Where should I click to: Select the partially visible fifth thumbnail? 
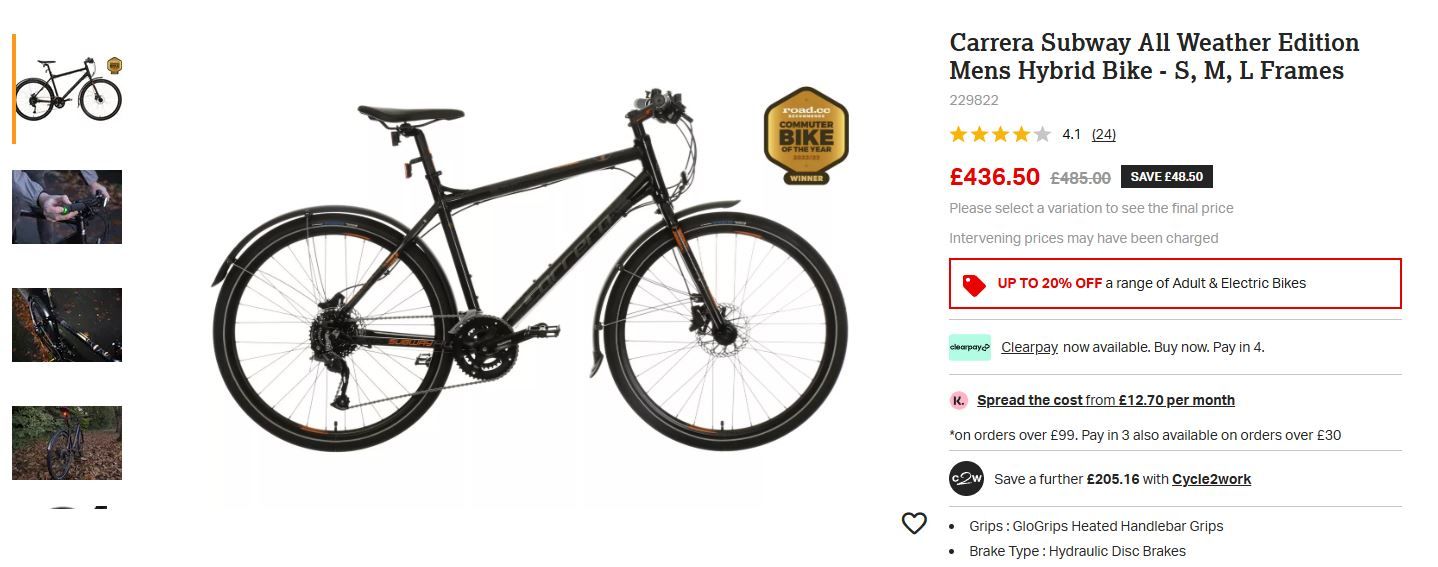coord(67,509)
